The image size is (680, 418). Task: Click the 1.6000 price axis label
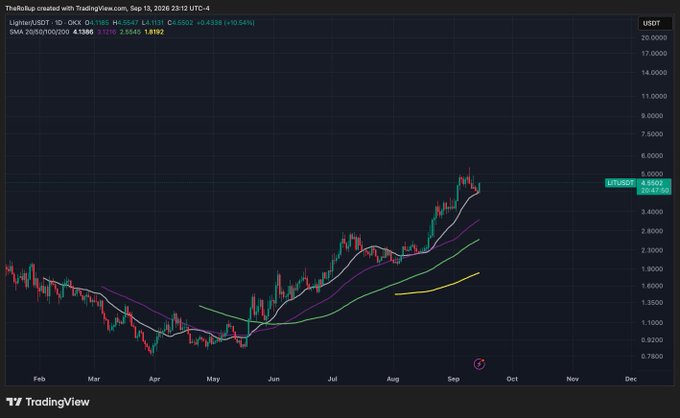tap(652, 286)
